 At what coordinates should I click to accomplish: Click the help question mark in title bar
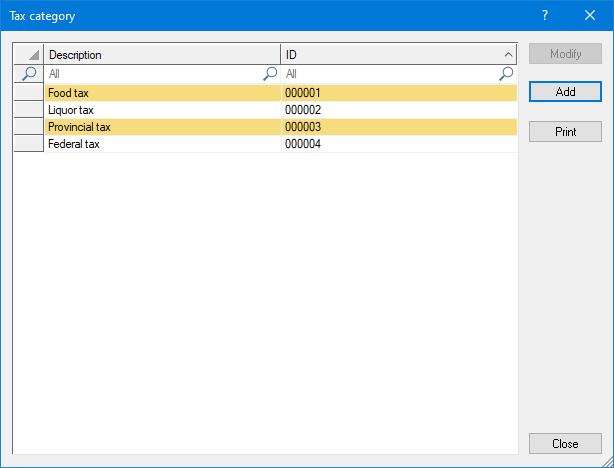pyautogui.click(x=545, y=16)
